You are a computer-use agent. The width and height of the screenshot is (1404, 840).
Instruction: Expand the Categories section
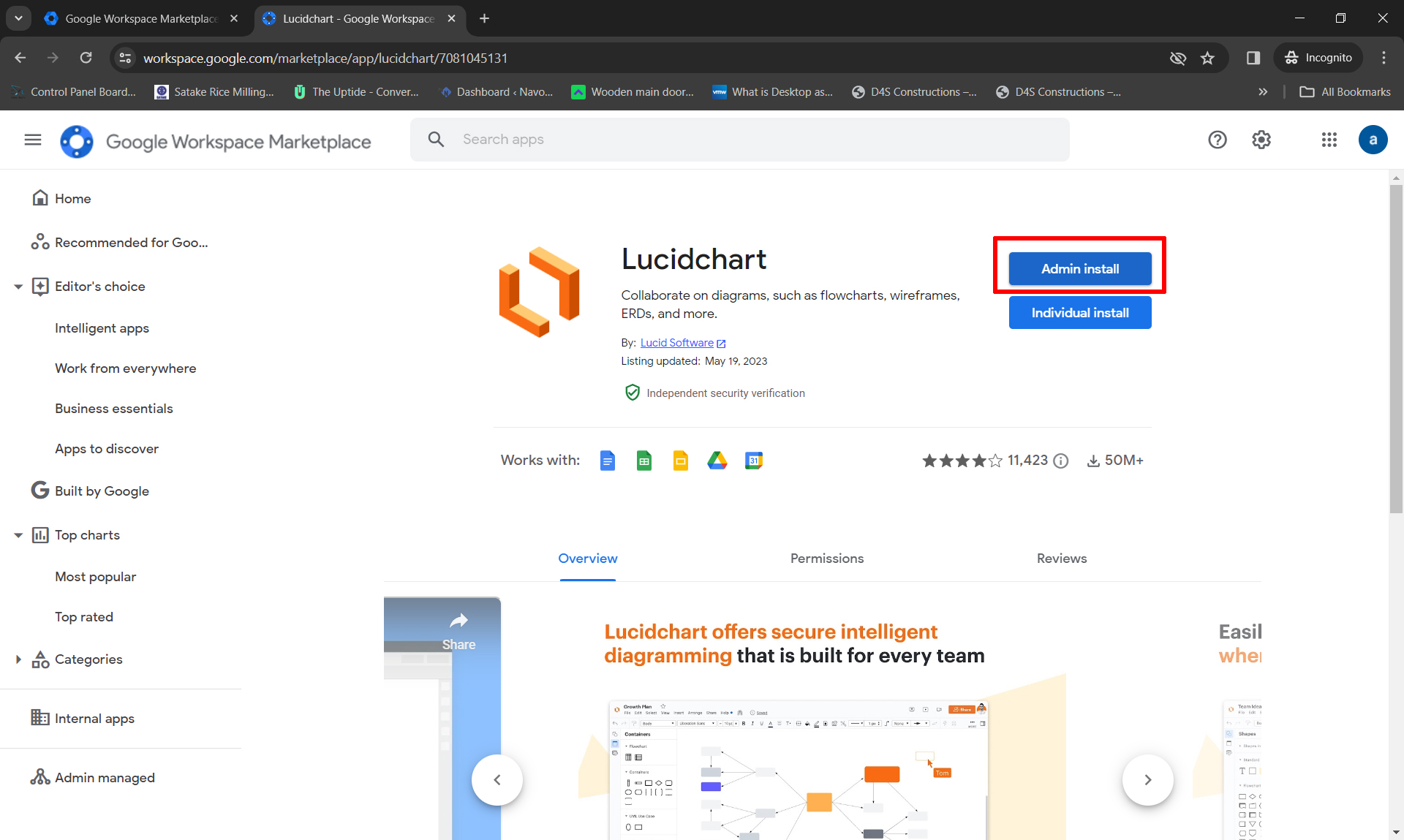coord(18,659)
